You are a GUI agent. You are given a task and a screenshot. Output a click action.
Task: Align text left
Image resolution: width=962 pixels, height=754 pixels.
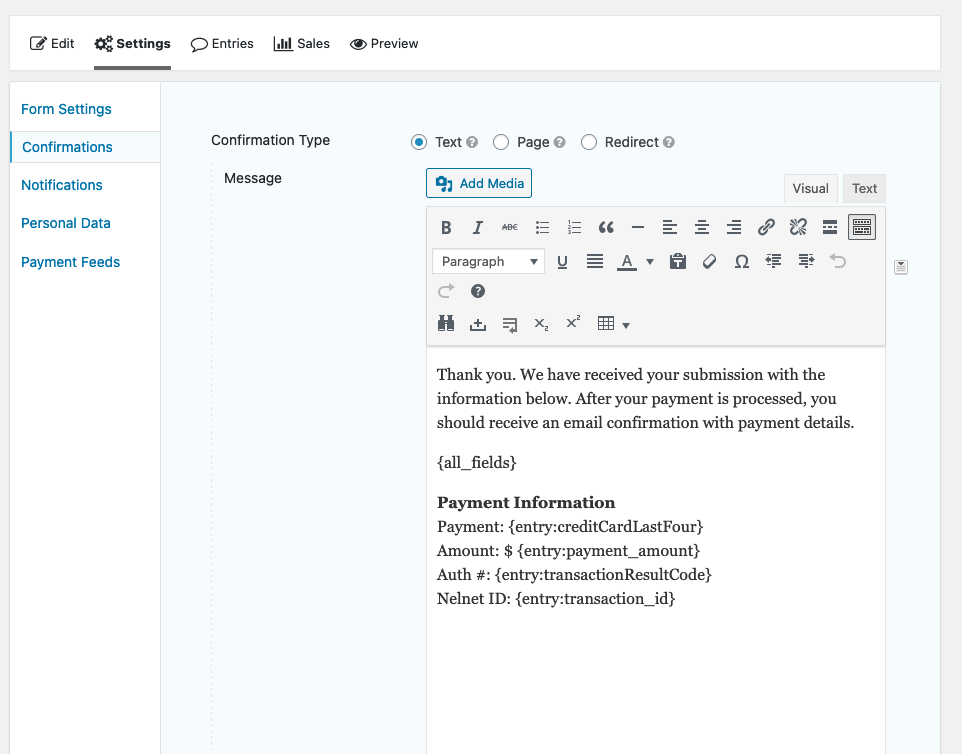(x=669, y=228)
